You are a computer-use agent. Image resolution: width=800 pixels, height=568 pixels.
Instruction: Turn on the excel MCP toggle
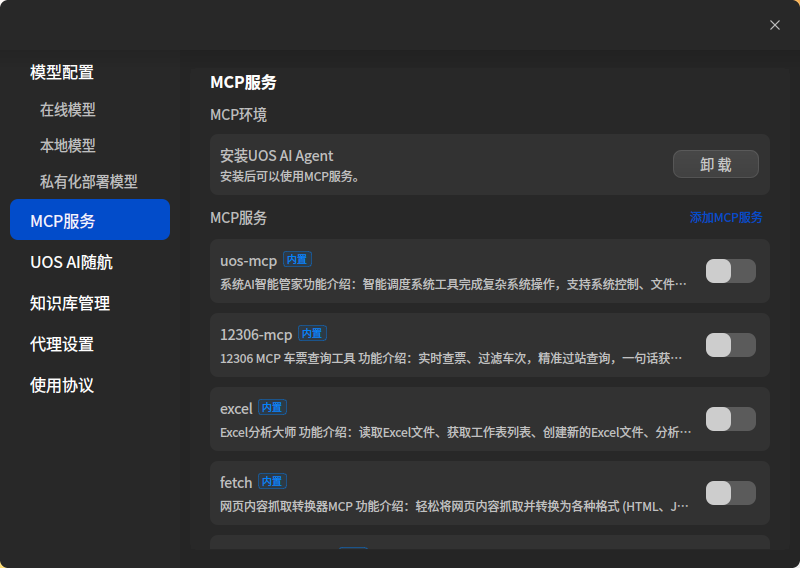(730, 419)
